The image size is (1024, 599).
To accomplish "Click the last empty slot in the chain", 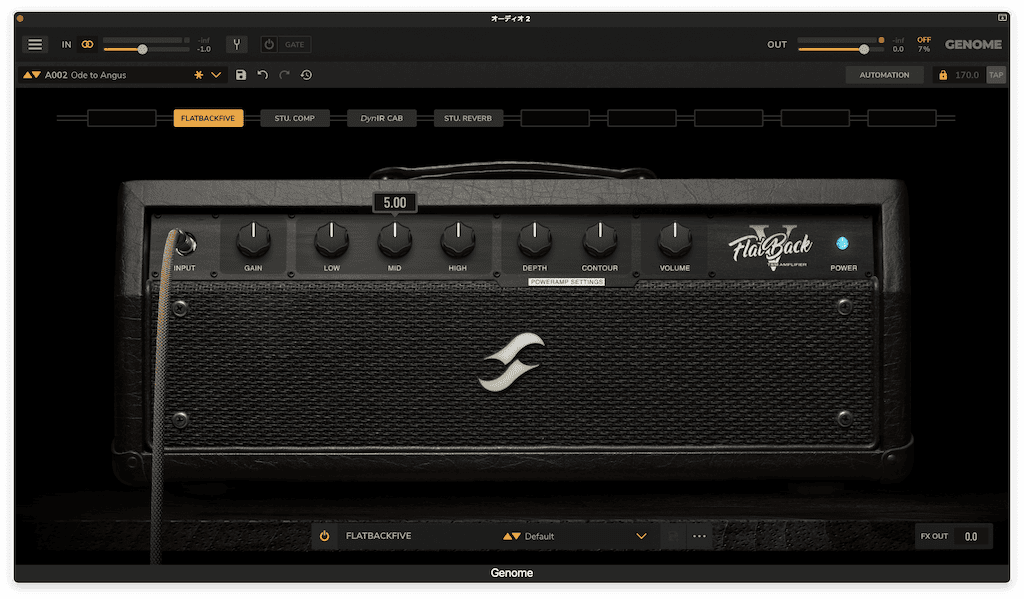I will pos(902,118).
